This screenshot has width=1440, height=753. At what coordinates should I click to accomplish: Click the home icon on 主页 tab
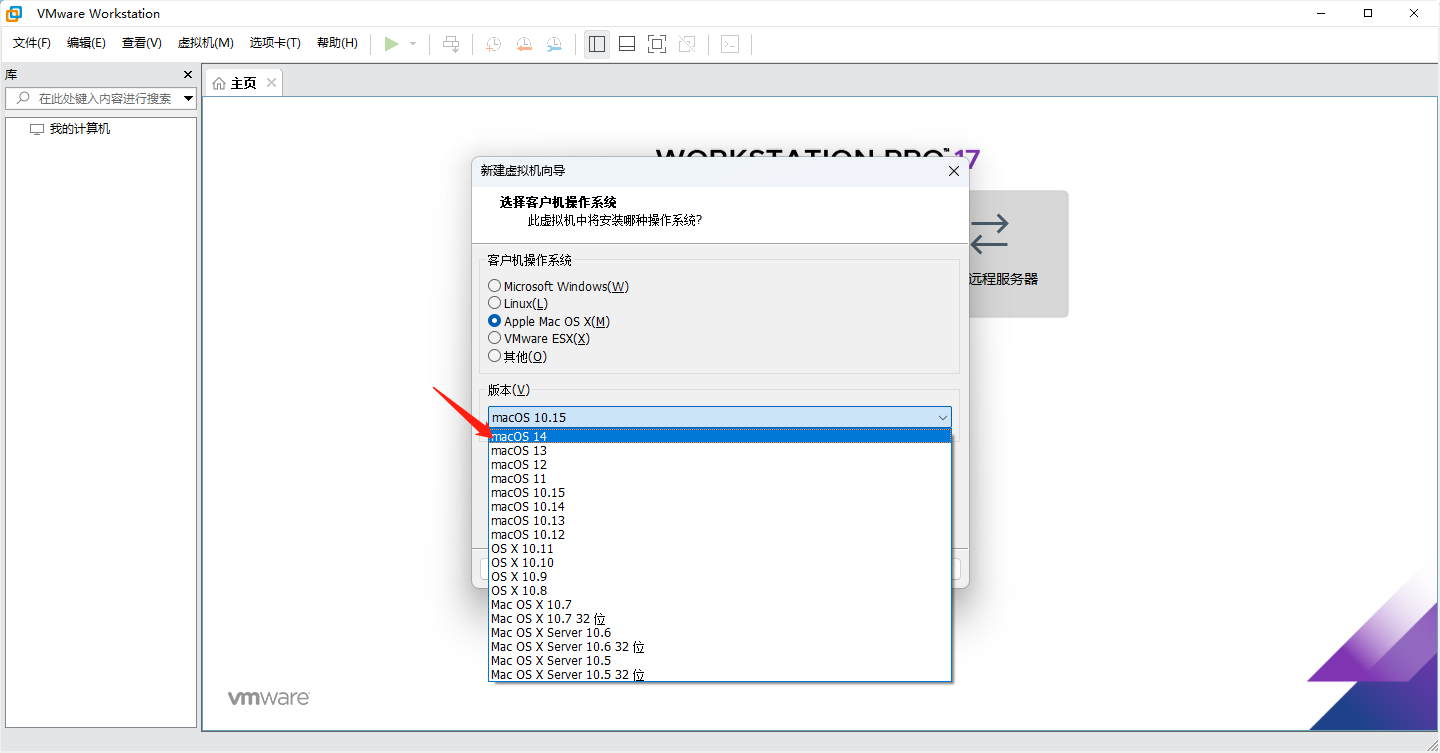[x=219, y=83]
